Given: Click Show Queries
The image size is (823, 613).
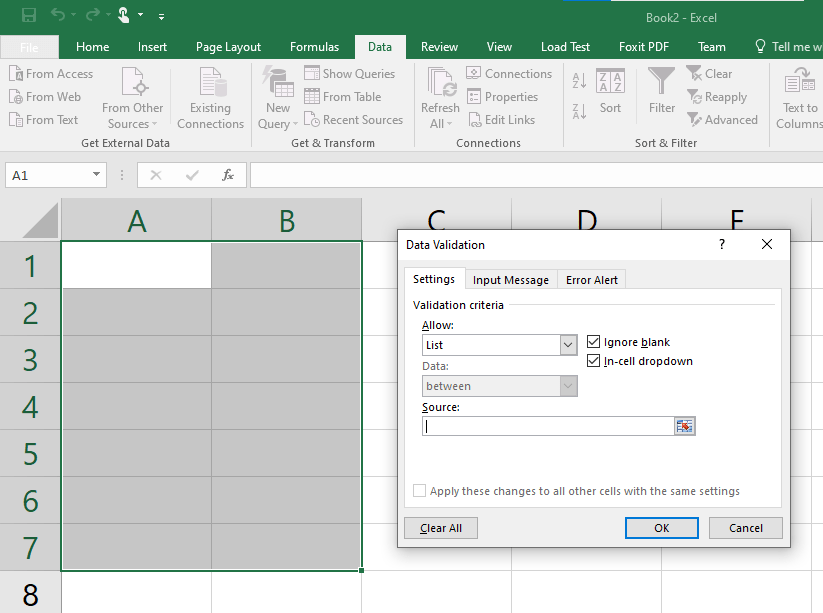Looking at the screenshot, I should click(350, 73).
